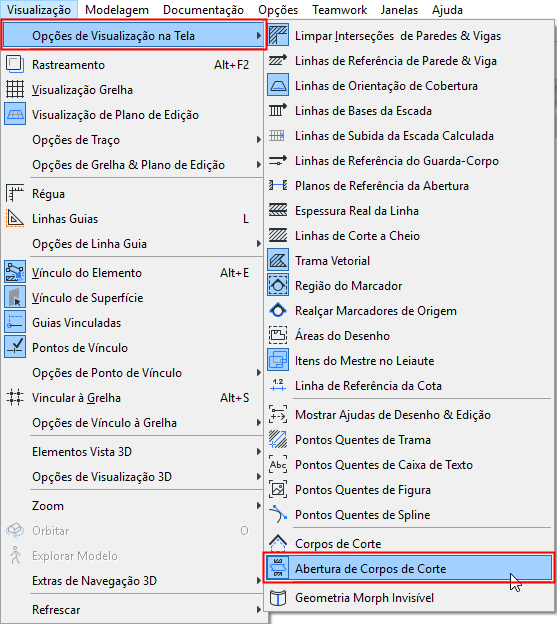Click the Espessura Real da Linha icon
Image resolution: width=557 pixels, height=624 pixels.
click(278, 210)
